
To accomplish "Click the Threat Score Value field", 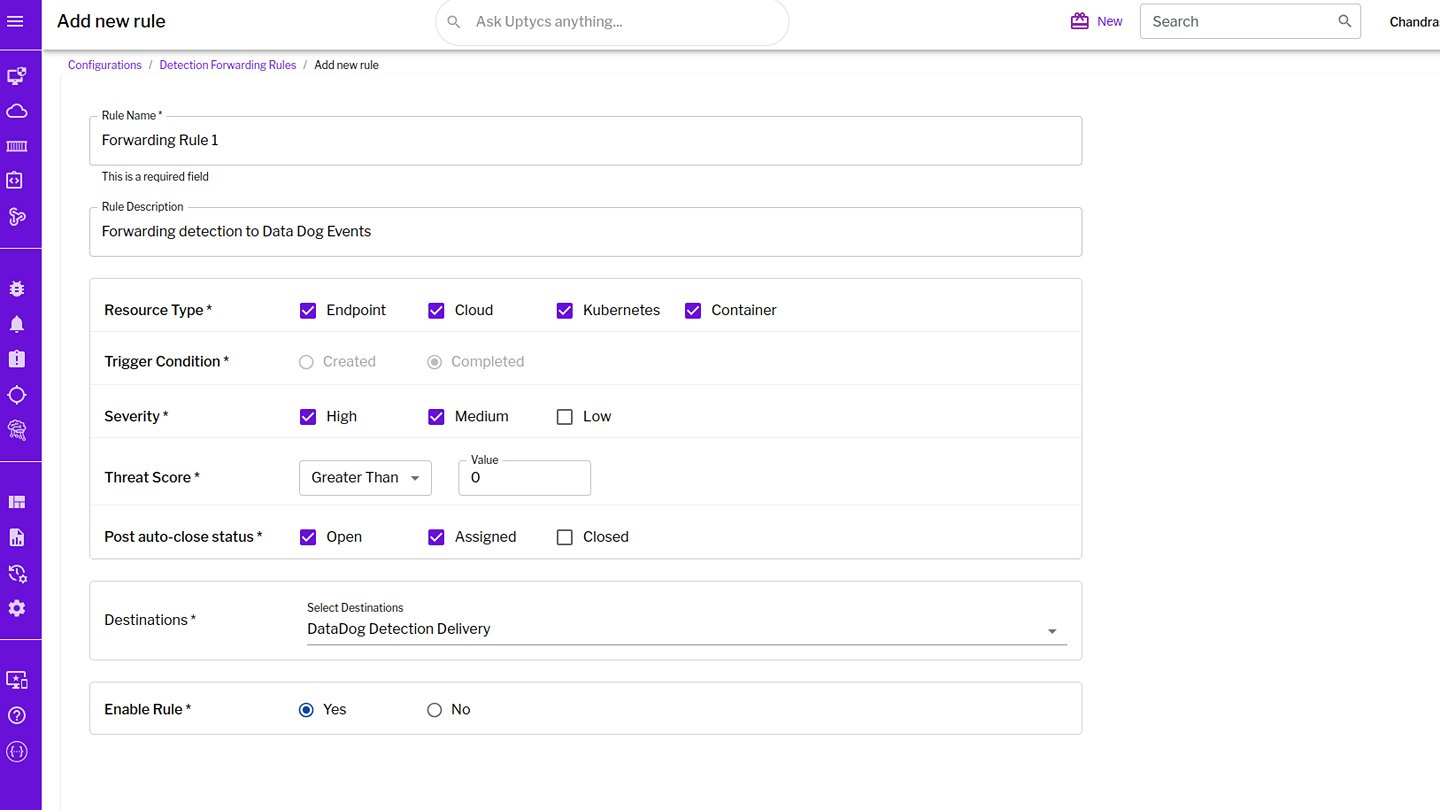I will coord(525,478).
